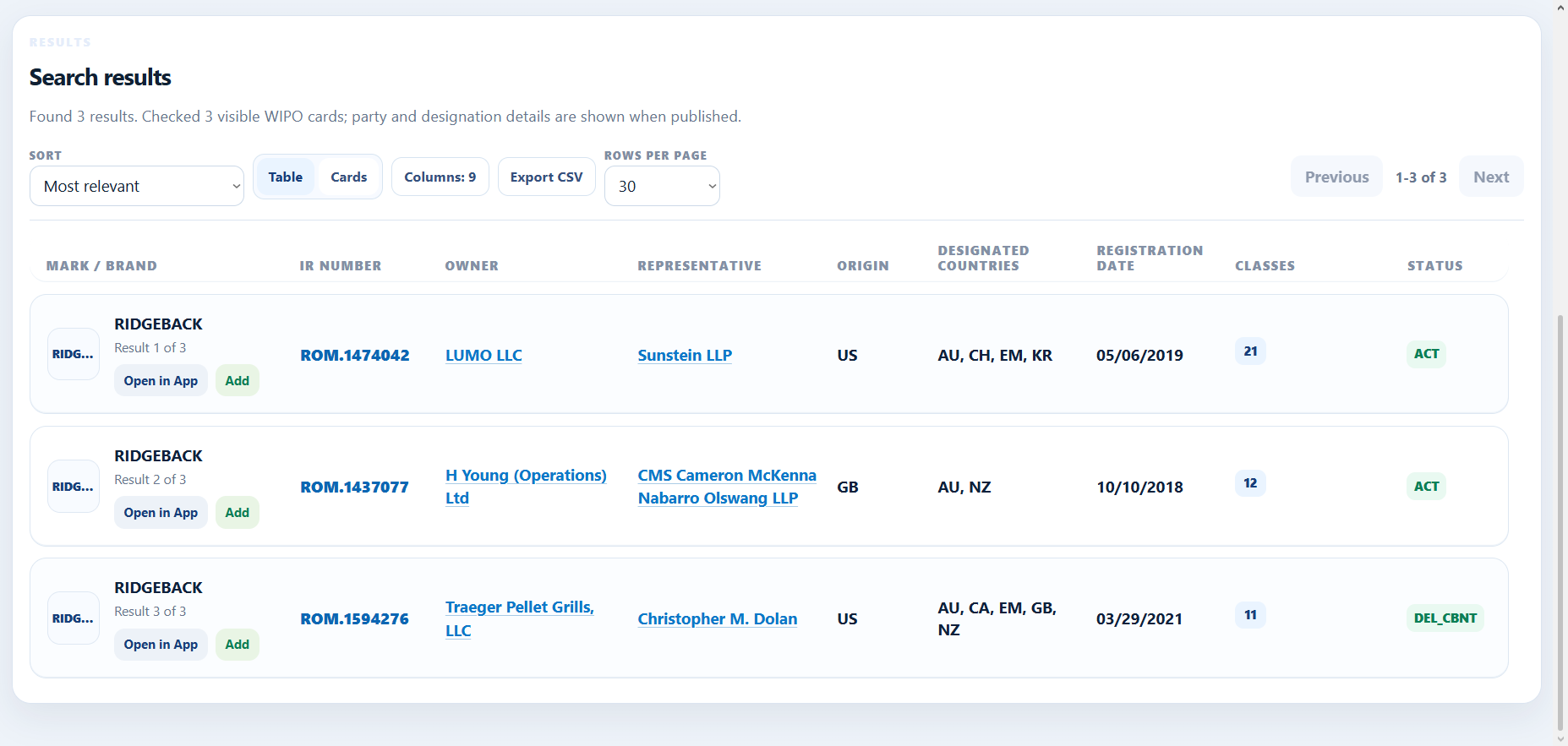Add the Traeger Pellet Grills RIDGEBACK result
Viewport: 1568px width, 746px height.
tap(238, 645)
